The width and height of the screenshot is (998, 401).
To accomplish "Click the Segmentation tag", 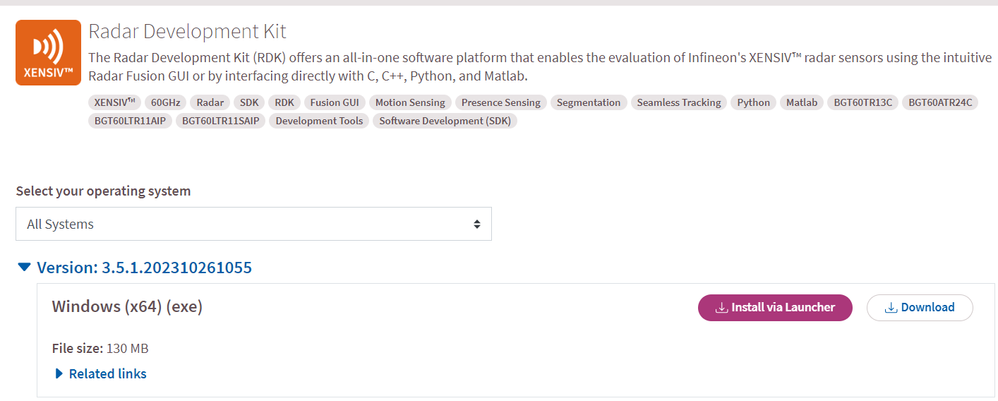I will pyautogui.click(x=588, y=102).
